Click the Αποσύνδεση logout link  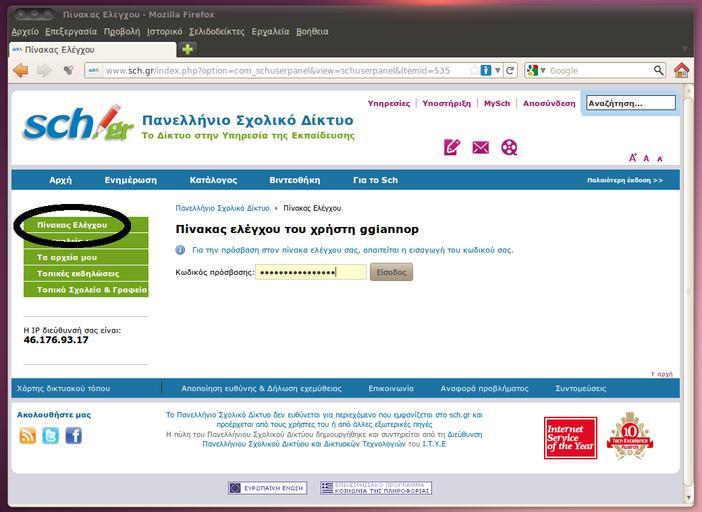549,103
